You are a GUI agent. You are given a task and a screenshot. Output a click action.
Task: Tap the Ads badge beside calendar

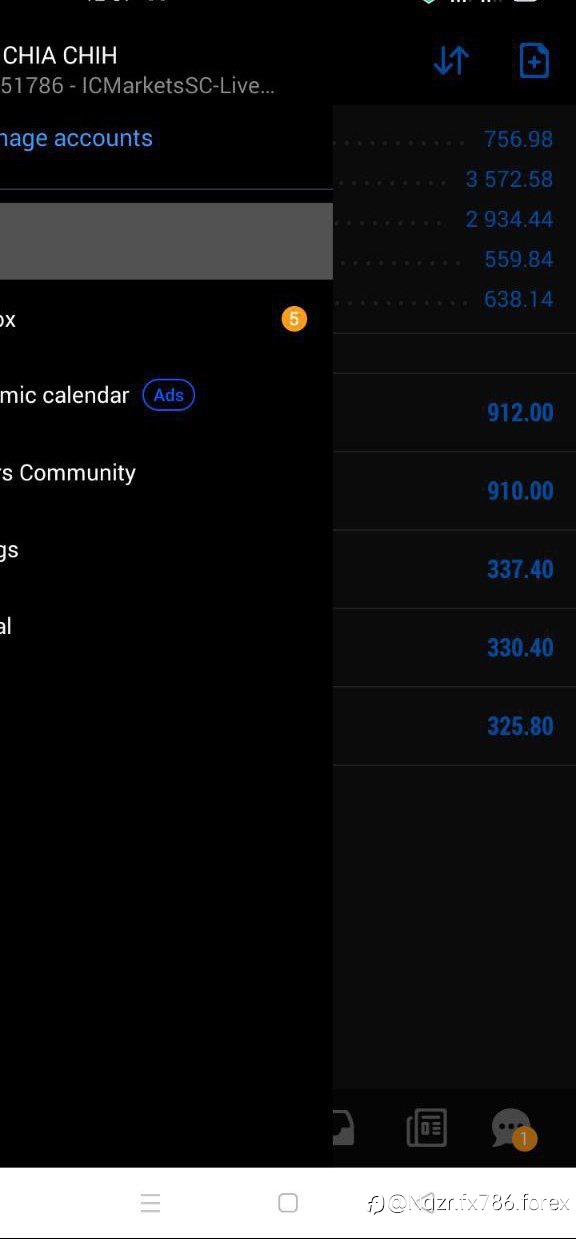[168, 395]
